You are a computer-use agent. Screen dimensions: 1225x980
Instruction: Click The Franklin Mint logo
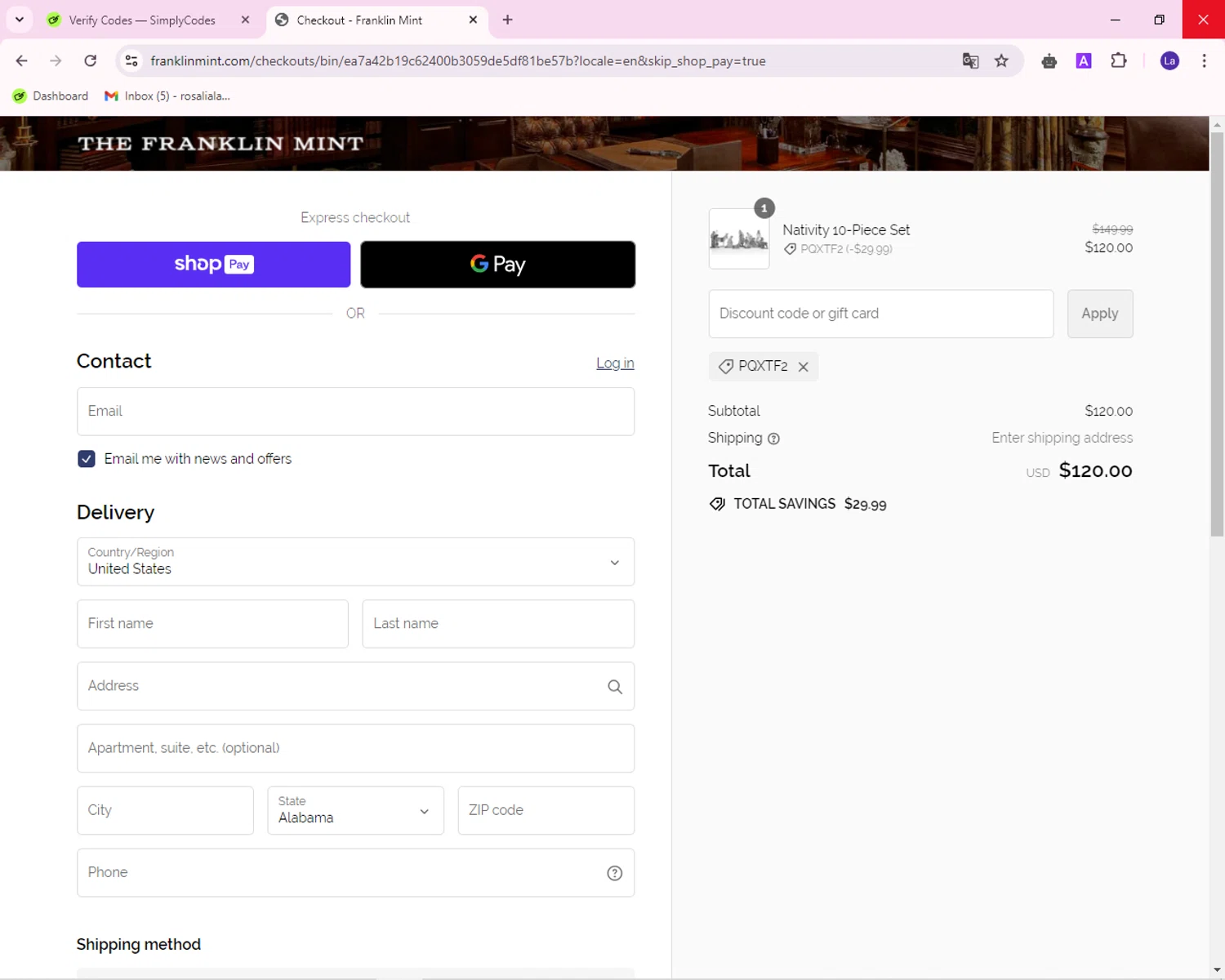[220, 144]
